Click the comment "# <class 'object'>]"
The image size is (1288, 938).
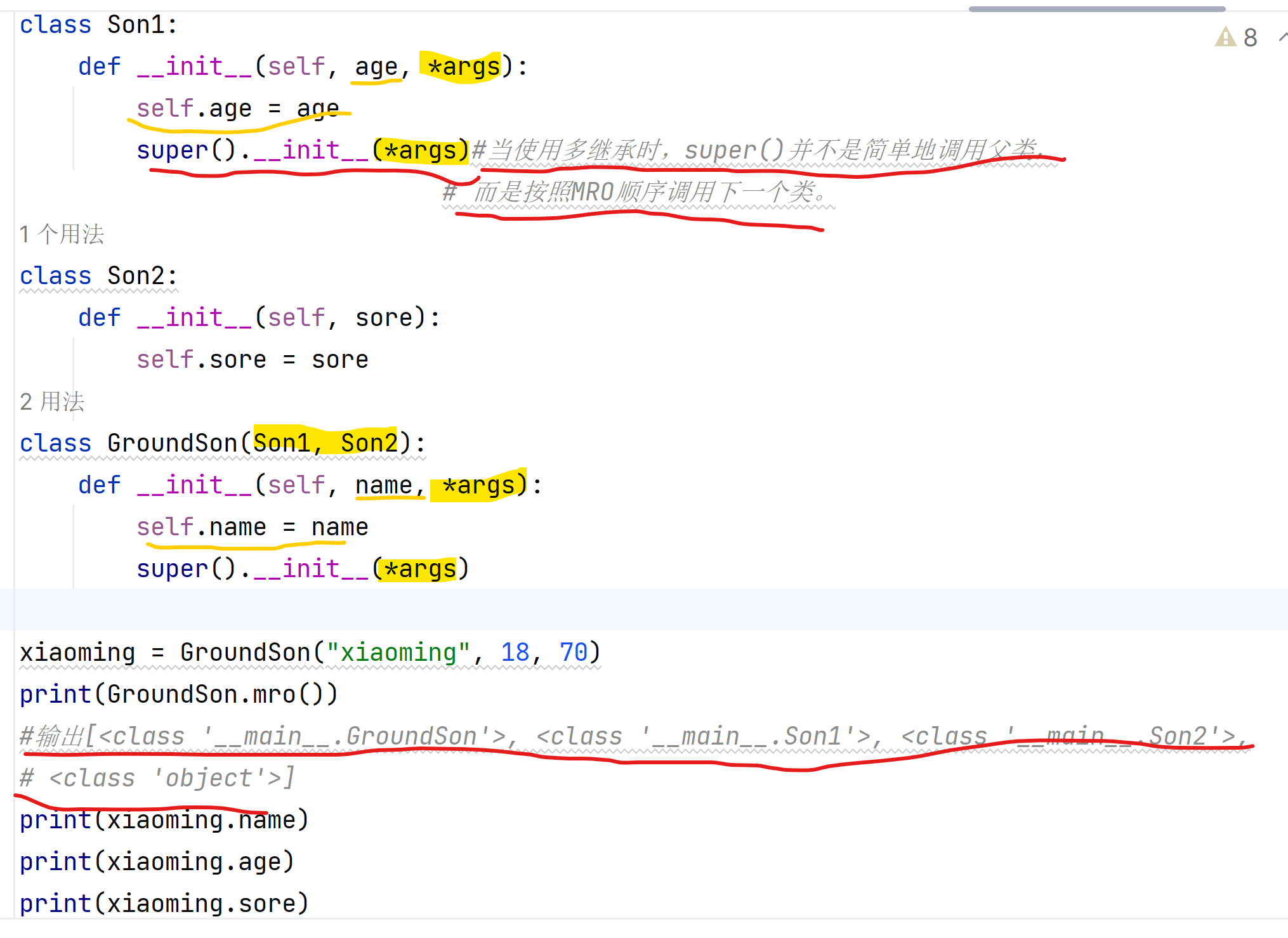[157, 778]
